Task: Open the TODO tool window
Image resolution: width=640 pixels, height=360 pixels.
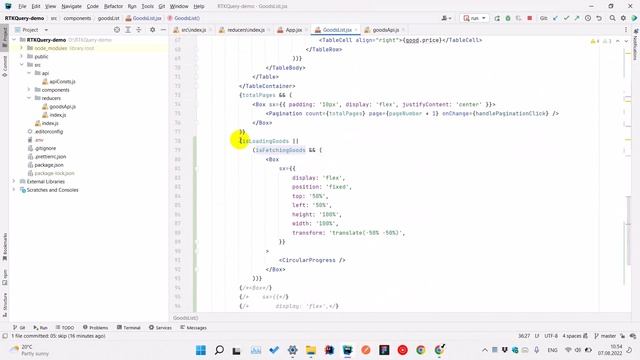Action: pos(64,328)
